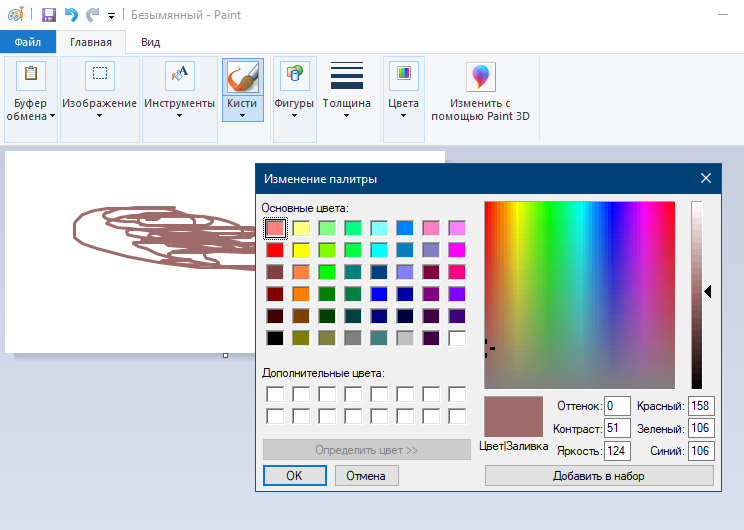Image resolution: width=744 pixels, height=530 pixels.
Task: Click the Определить цвет >> button
Action: coord(367,450)
